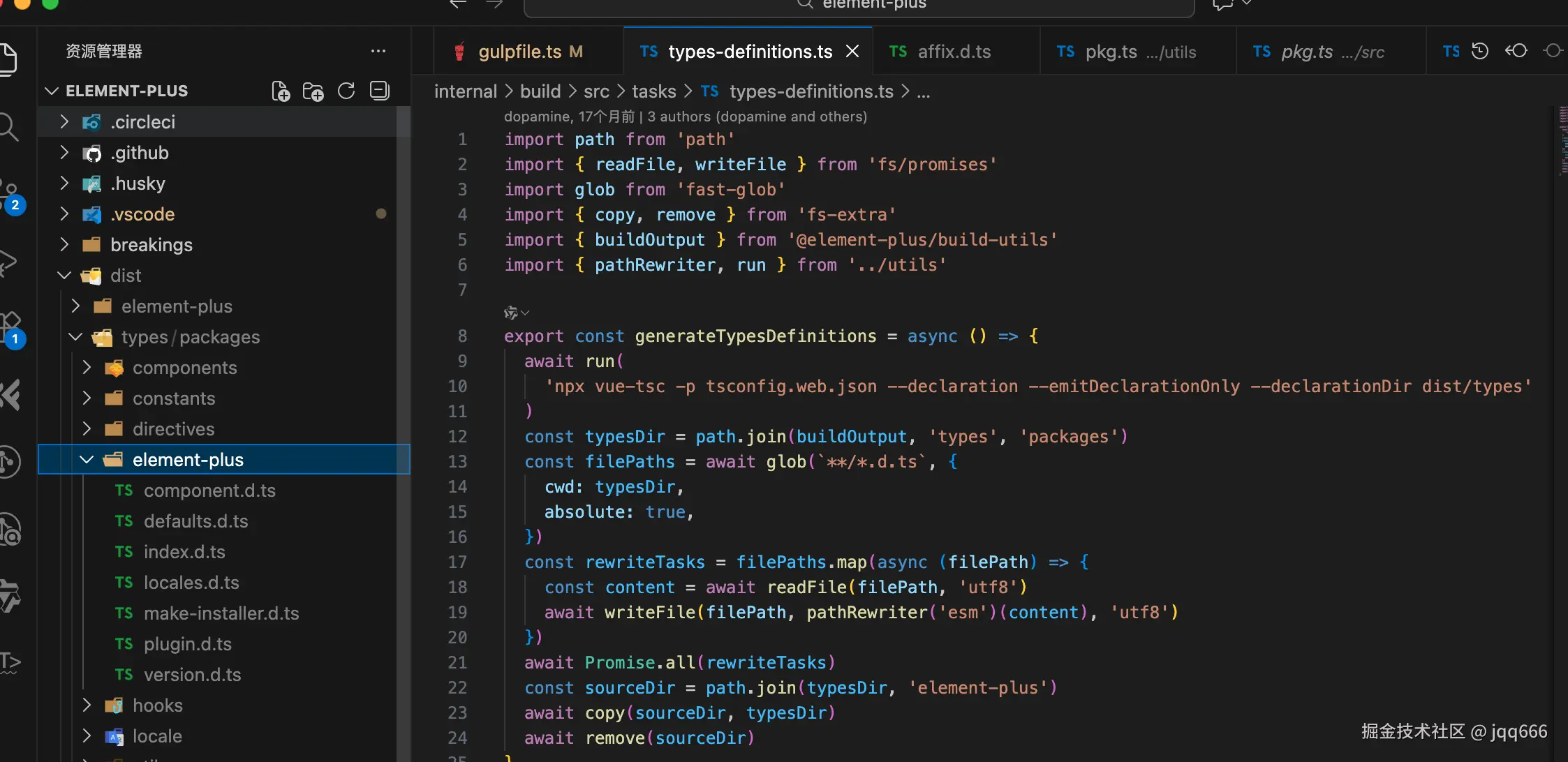The height and width of the screenshot is (762, 1568).
Task: Refresh the explorer file tree
Action: click(346, 91)
